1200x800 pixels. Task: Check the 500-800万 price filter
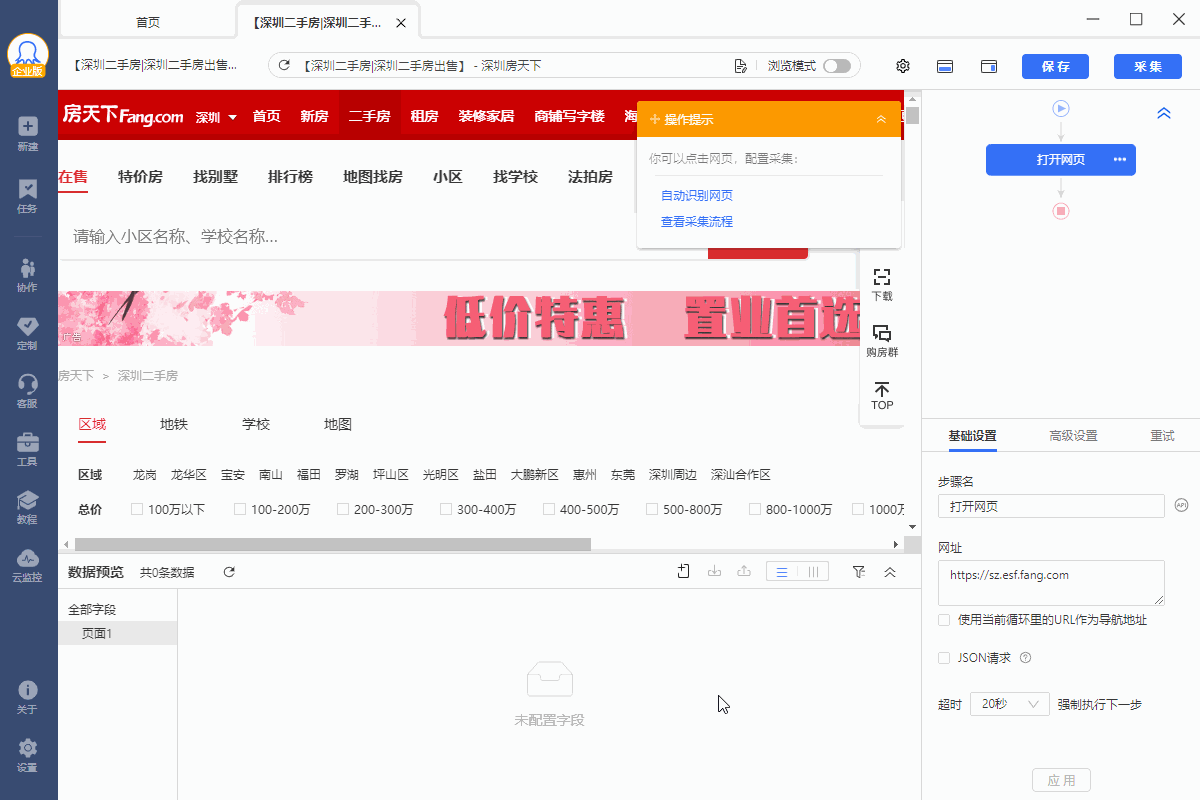point(652,510)
